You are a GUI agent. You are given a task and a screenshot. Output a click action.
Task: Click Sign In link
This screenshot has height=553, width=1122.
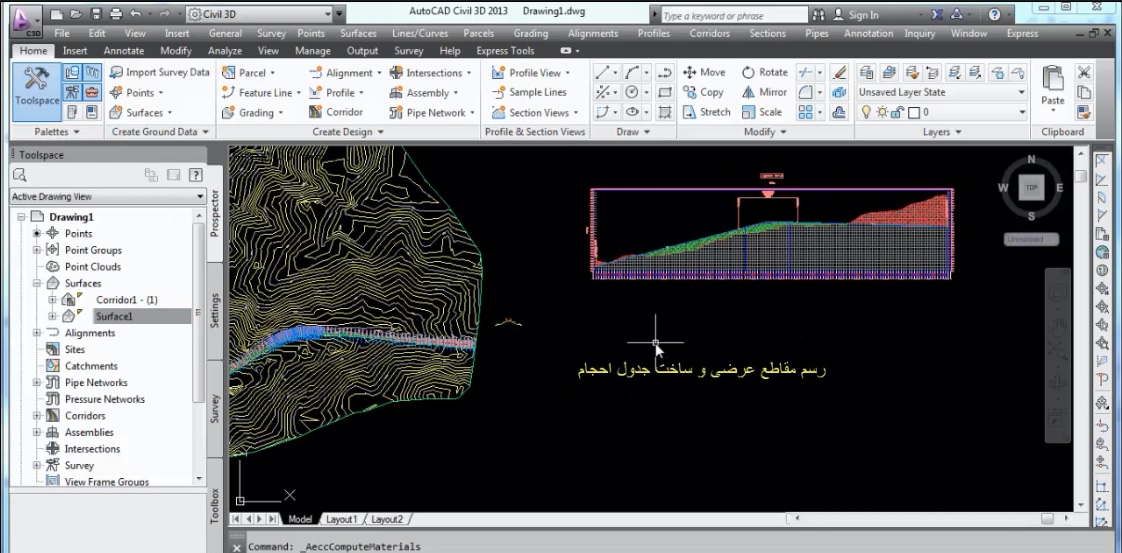(864, 15)
